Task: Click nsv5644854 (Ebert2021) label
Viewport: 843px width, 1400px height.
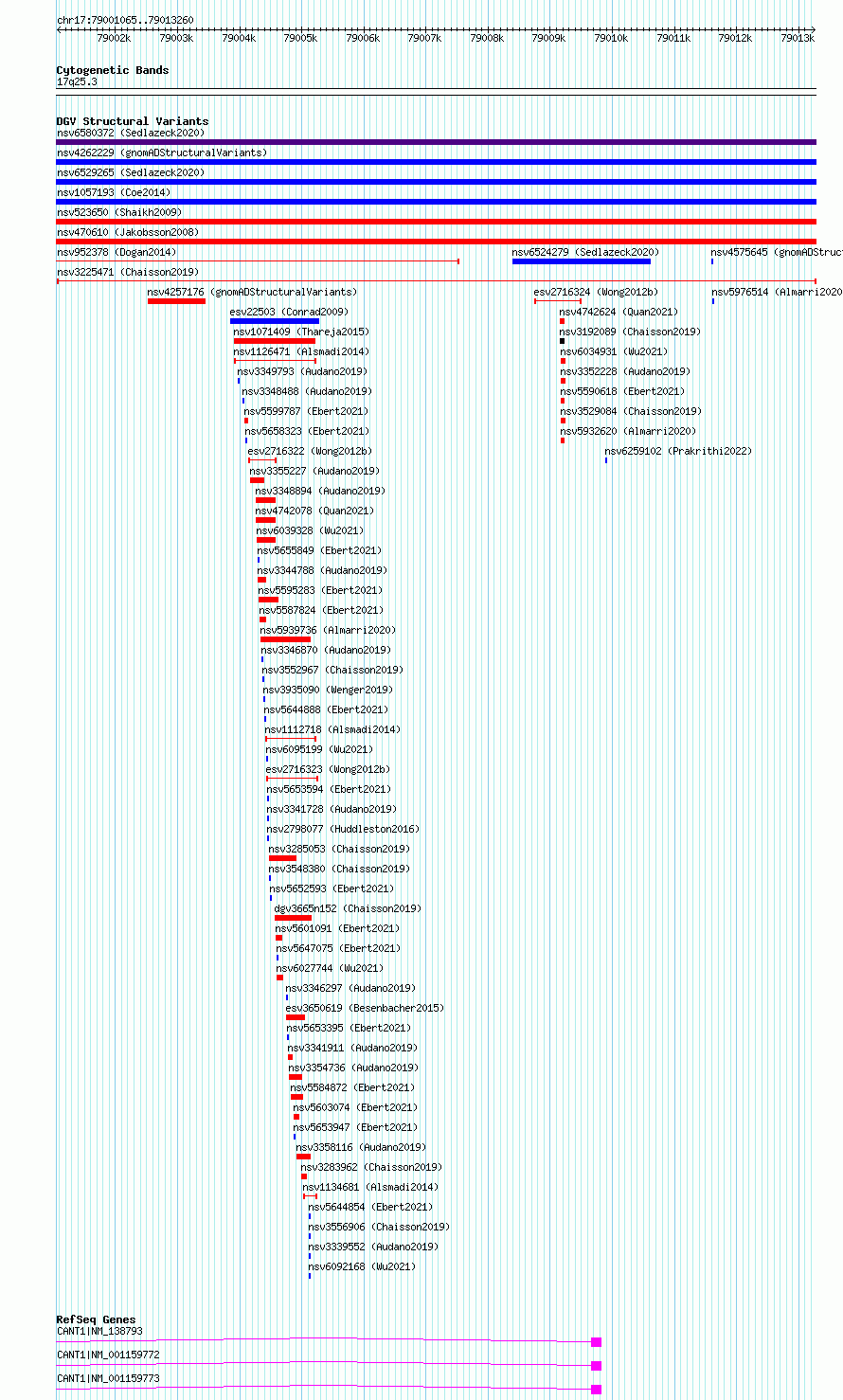Action: click(x=370, y=1207)
